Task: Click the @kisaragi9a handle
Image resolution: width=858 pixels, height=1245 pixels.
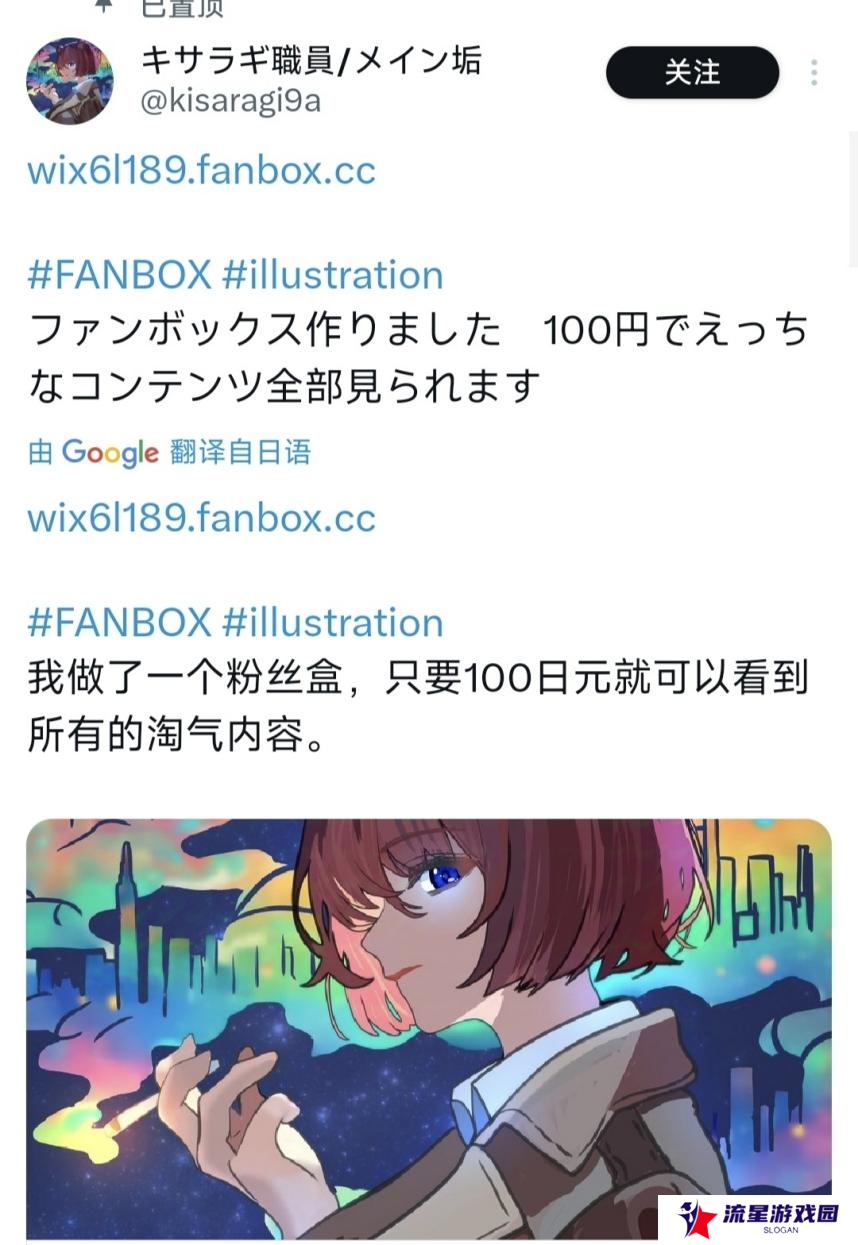Action: point(230,101)
